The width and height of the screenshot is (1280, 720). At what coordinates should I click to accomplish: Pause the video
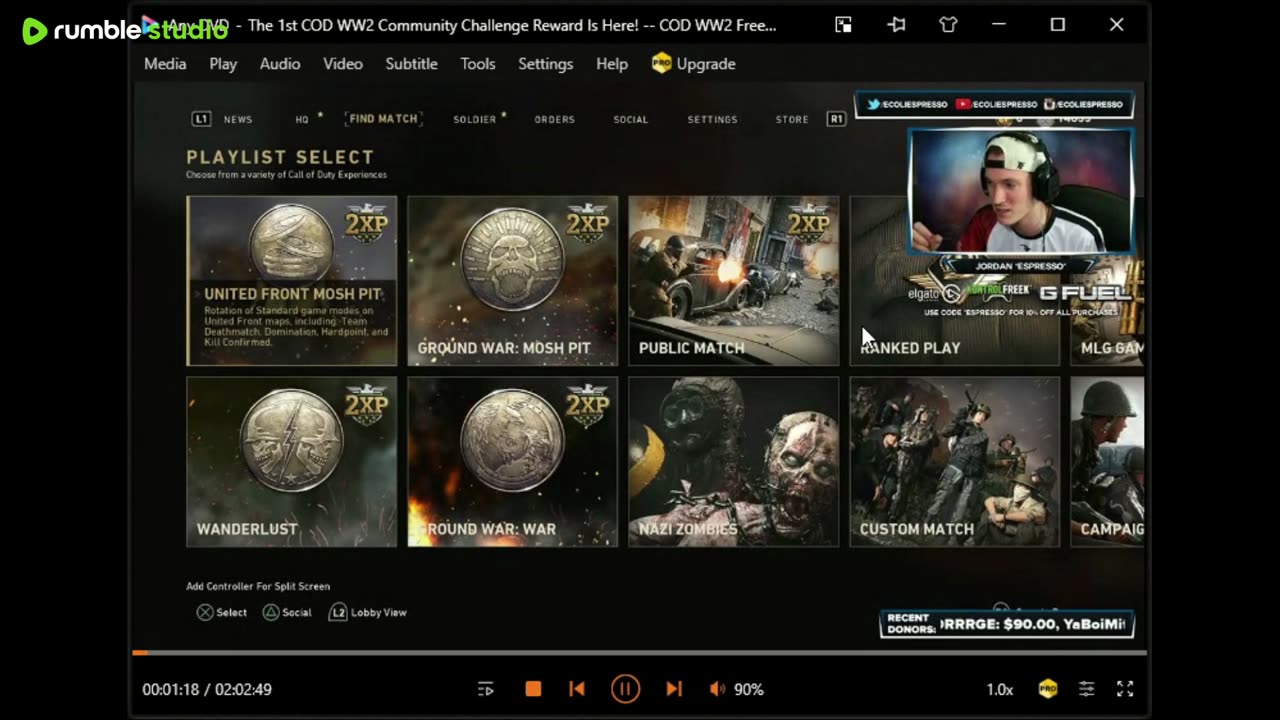[625, 689]
